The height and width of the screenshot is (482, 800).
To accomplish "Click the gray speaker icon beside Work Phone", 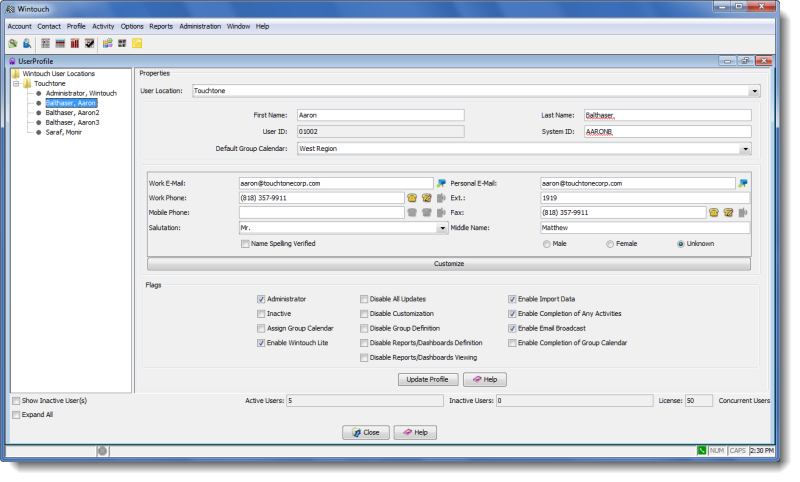I will click(441, 198).
